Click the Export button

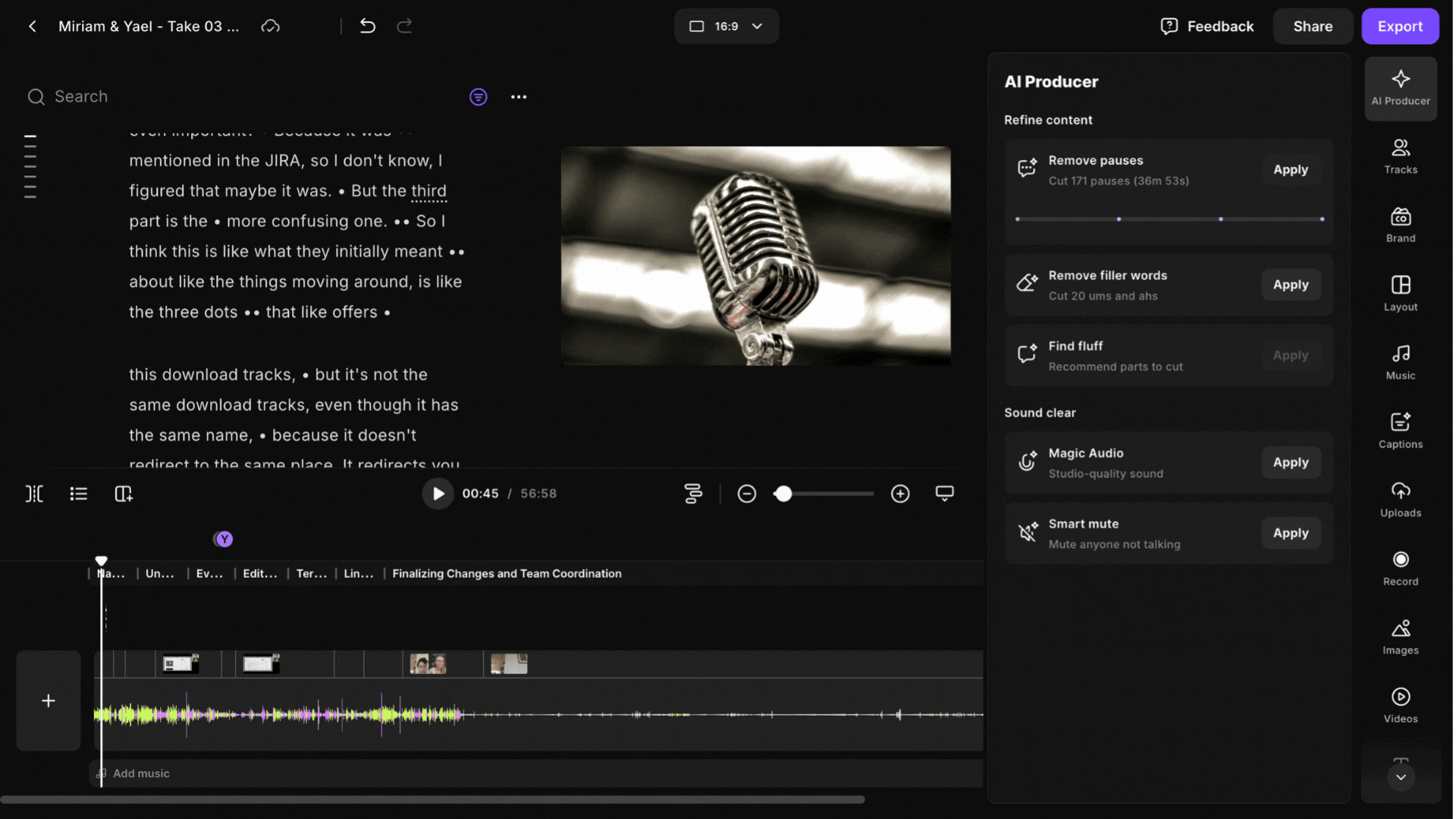pyautogui.click(x=1399, y=26)
